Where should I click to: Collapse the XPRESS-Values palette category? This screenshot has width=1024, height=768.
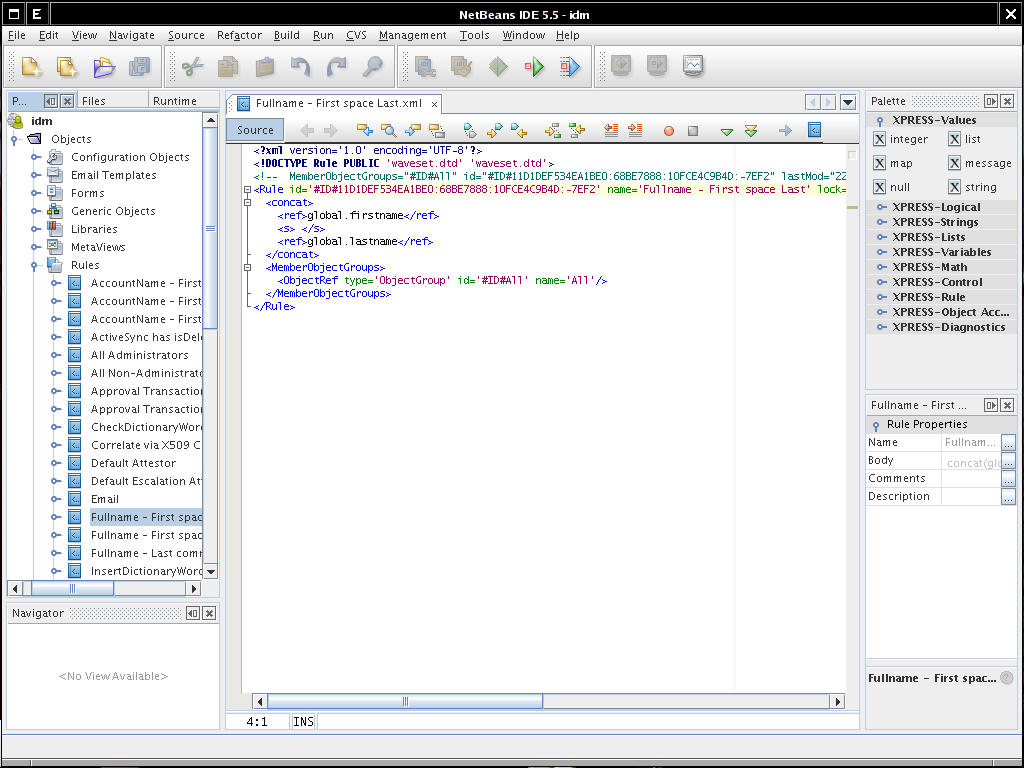click(x=880, y=121)
